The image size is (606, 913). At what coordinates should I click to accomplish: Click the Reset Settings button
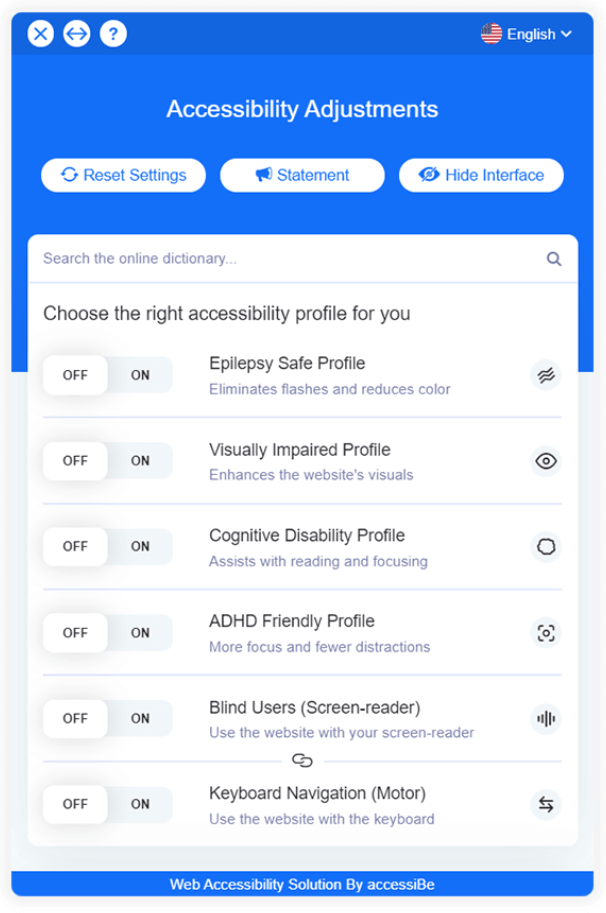click(123, 175)
